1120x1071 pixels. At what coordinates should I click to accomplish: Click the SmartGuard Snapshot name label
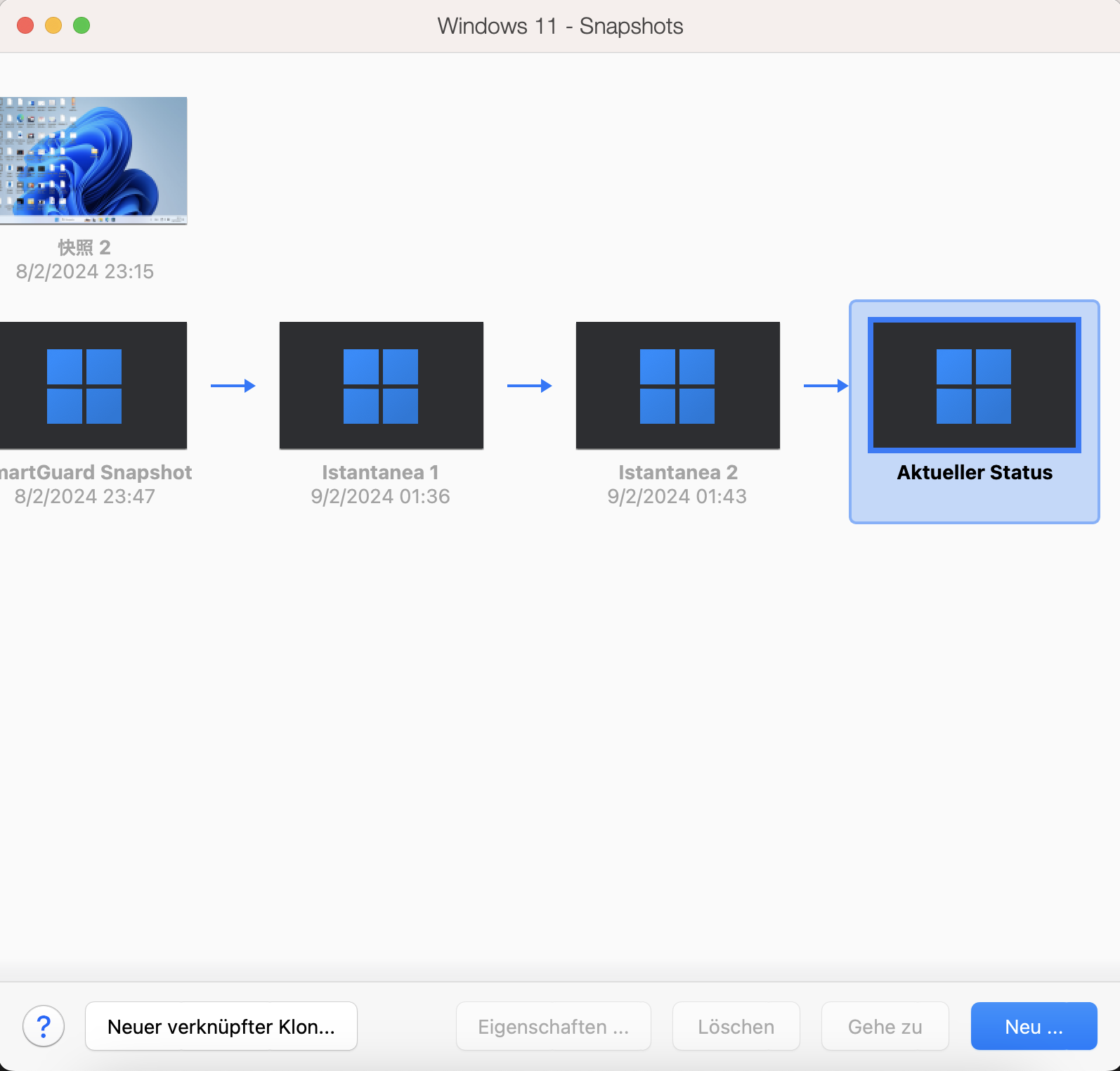coord(96,472)
